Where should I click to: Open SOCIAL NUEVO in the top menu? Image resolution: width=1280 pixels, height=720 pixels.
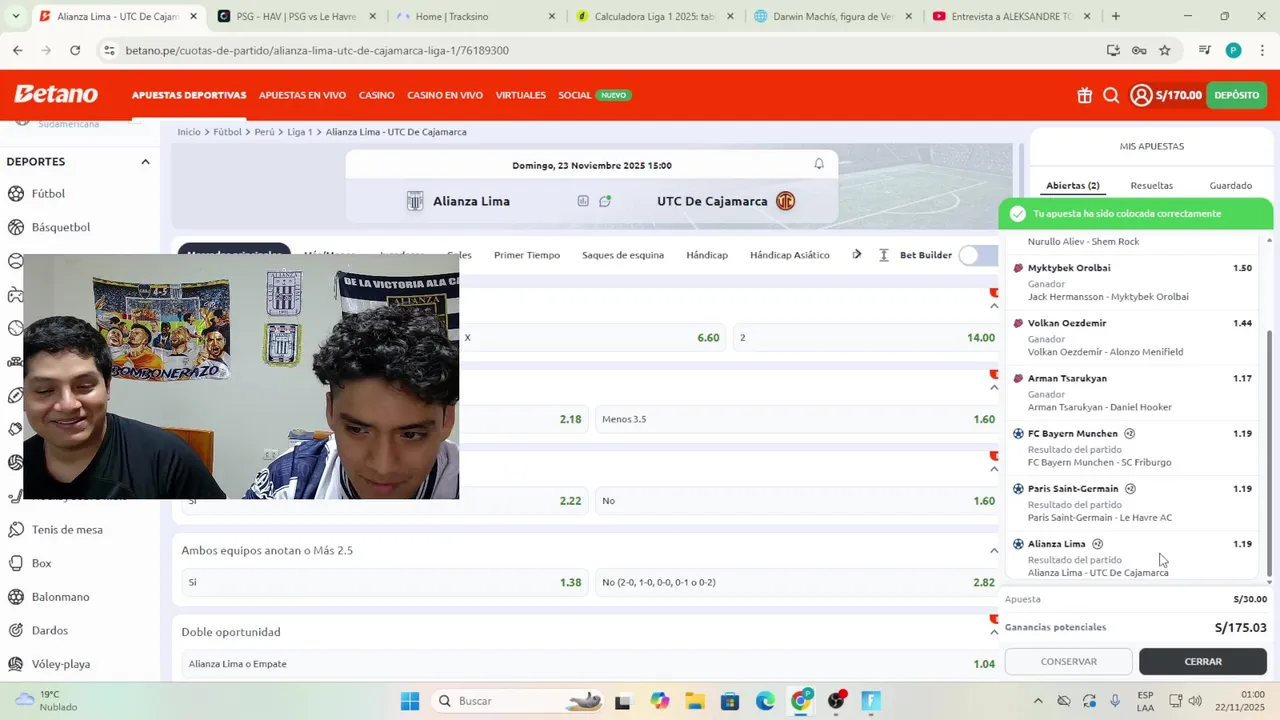pyautogui.click(x=594, y=95)
